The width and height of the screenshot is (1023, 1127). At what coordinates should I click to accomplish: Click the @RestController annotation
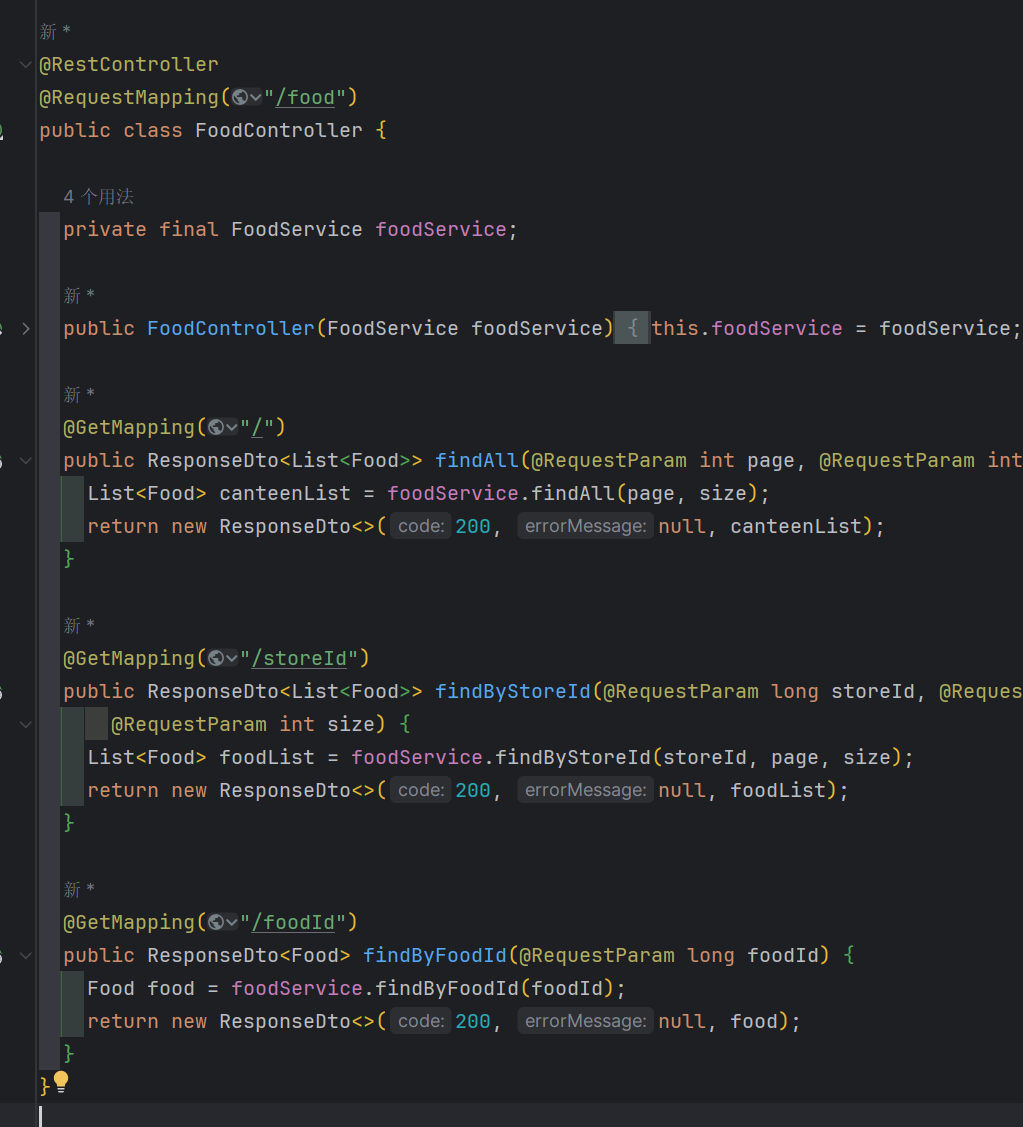coord(129,65)
